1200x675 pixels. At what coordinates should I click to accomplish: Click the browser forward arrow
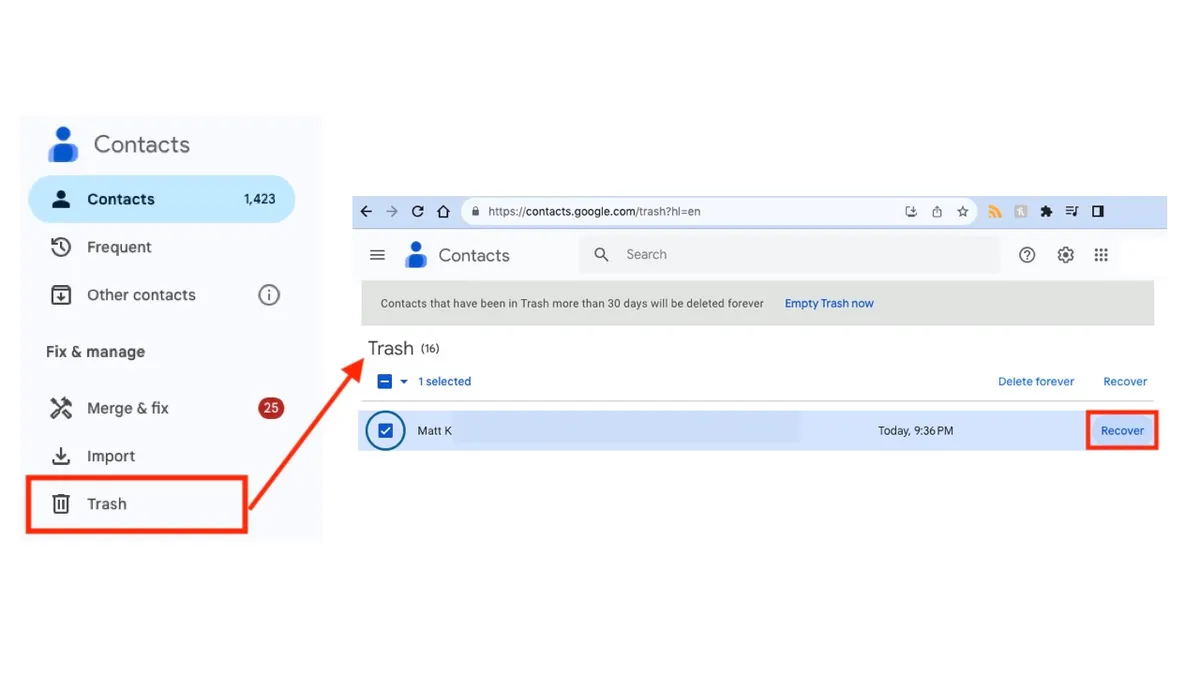pos(392,212)
